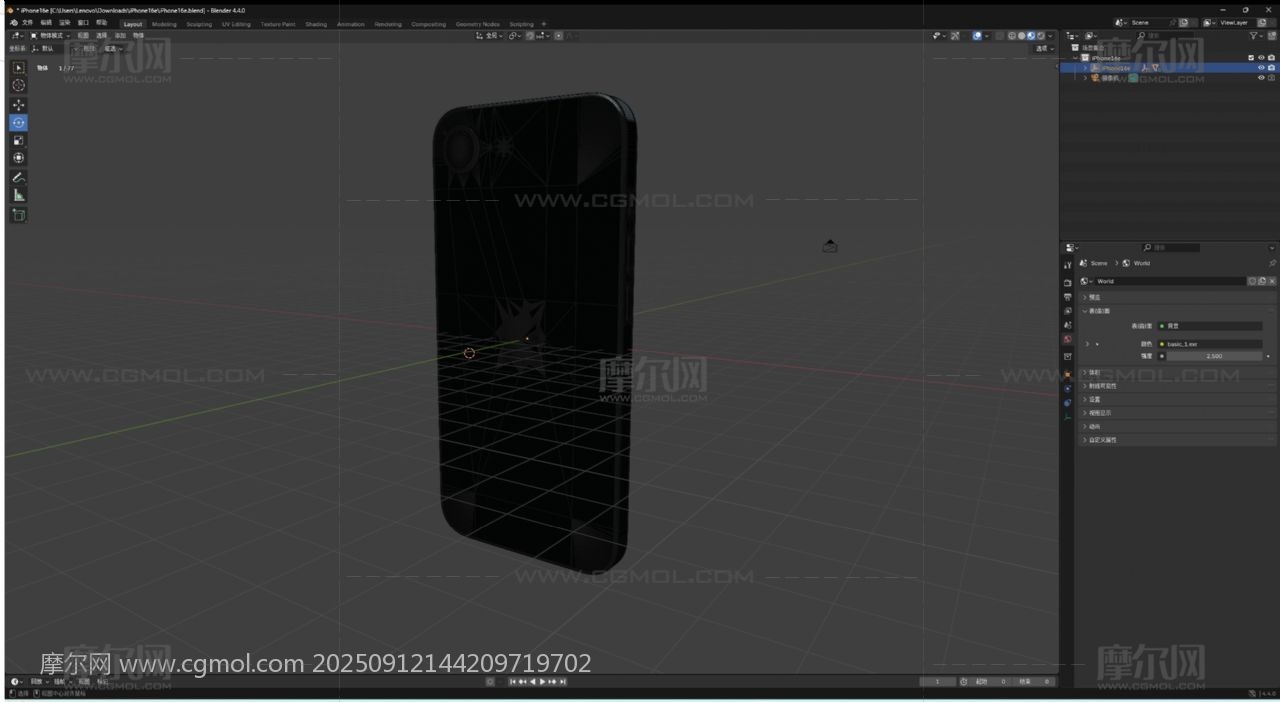The height and width of the screenshot is (702, 1280).
Task: Open the Edit menu
Action: [46, 23]
